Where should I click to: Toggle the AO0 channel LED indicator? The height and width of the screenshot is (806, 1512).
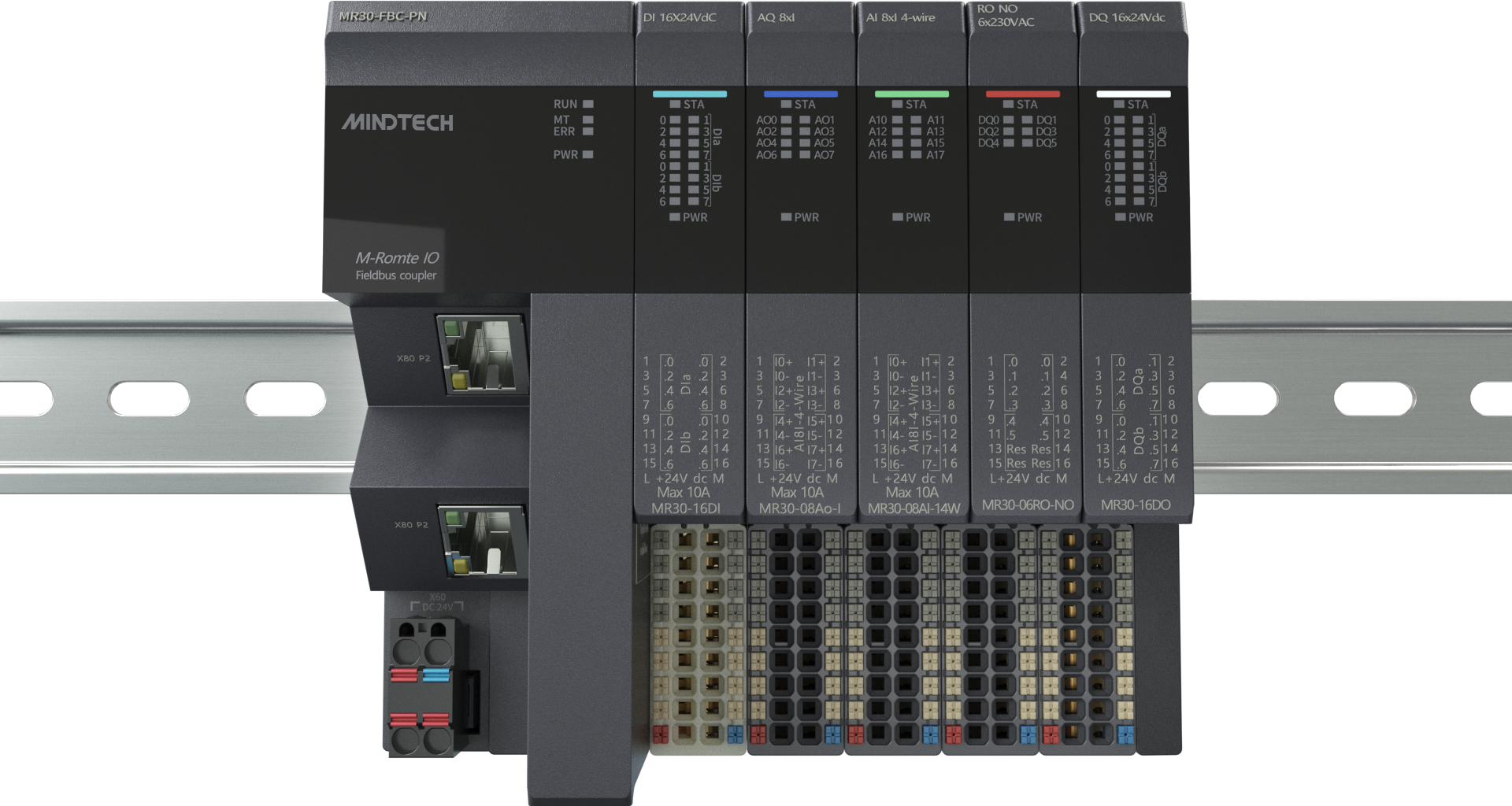click(x=786, y=120)
